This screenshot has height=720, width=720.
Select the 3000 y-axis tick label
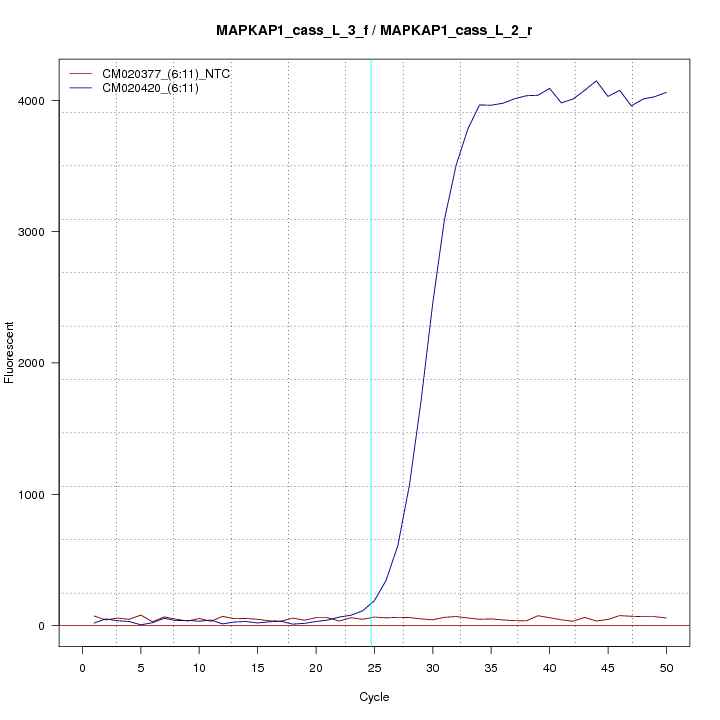tap(38, 232)
